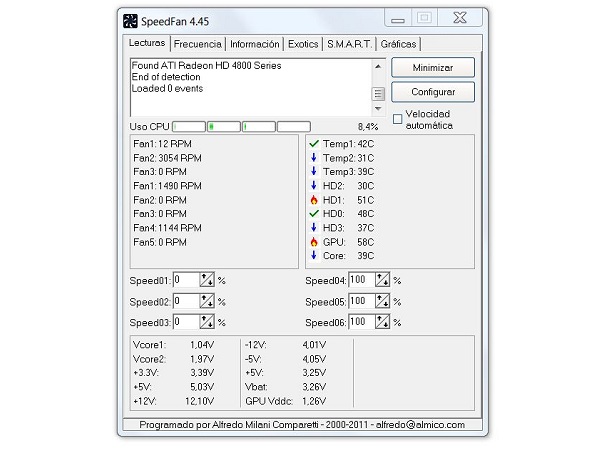Viewport: 600px width, 455px height.
Task: Switch to the Frecuencia tab
Action: [197, 44]
